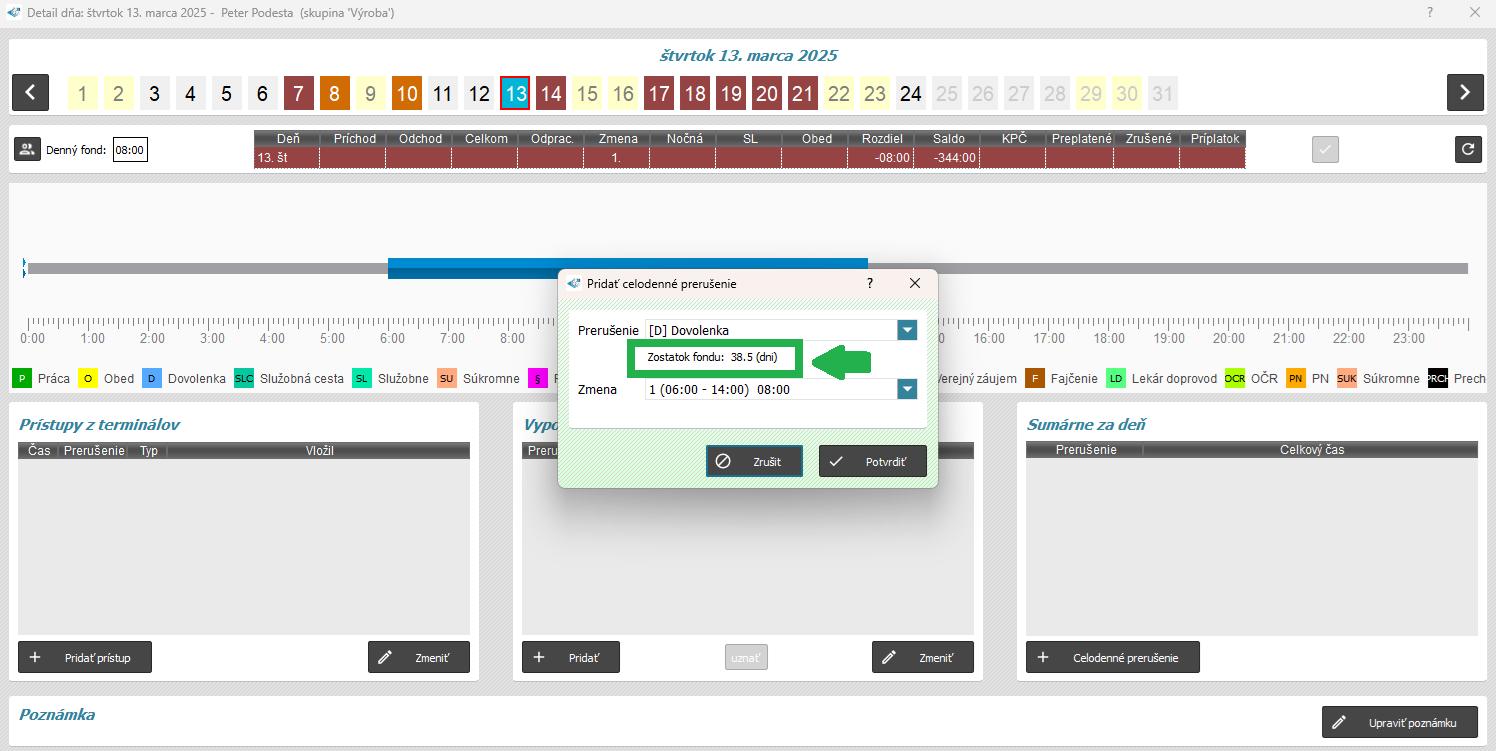This screenshot has width=1496, height=751.
Task: Click the green Práca legend swatch
Action: [22, 378]
